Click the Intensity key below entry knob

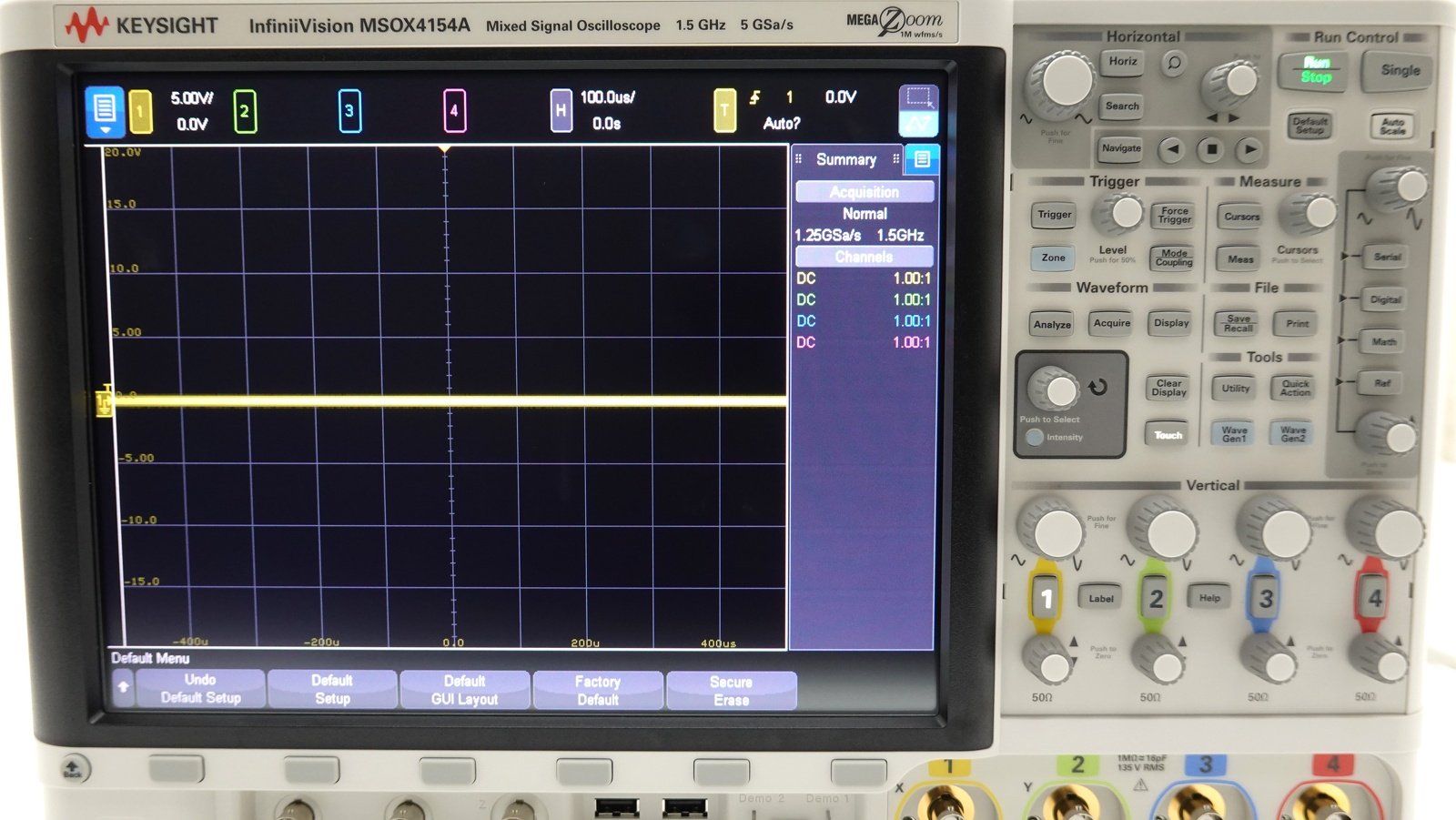coord(1035,438)
